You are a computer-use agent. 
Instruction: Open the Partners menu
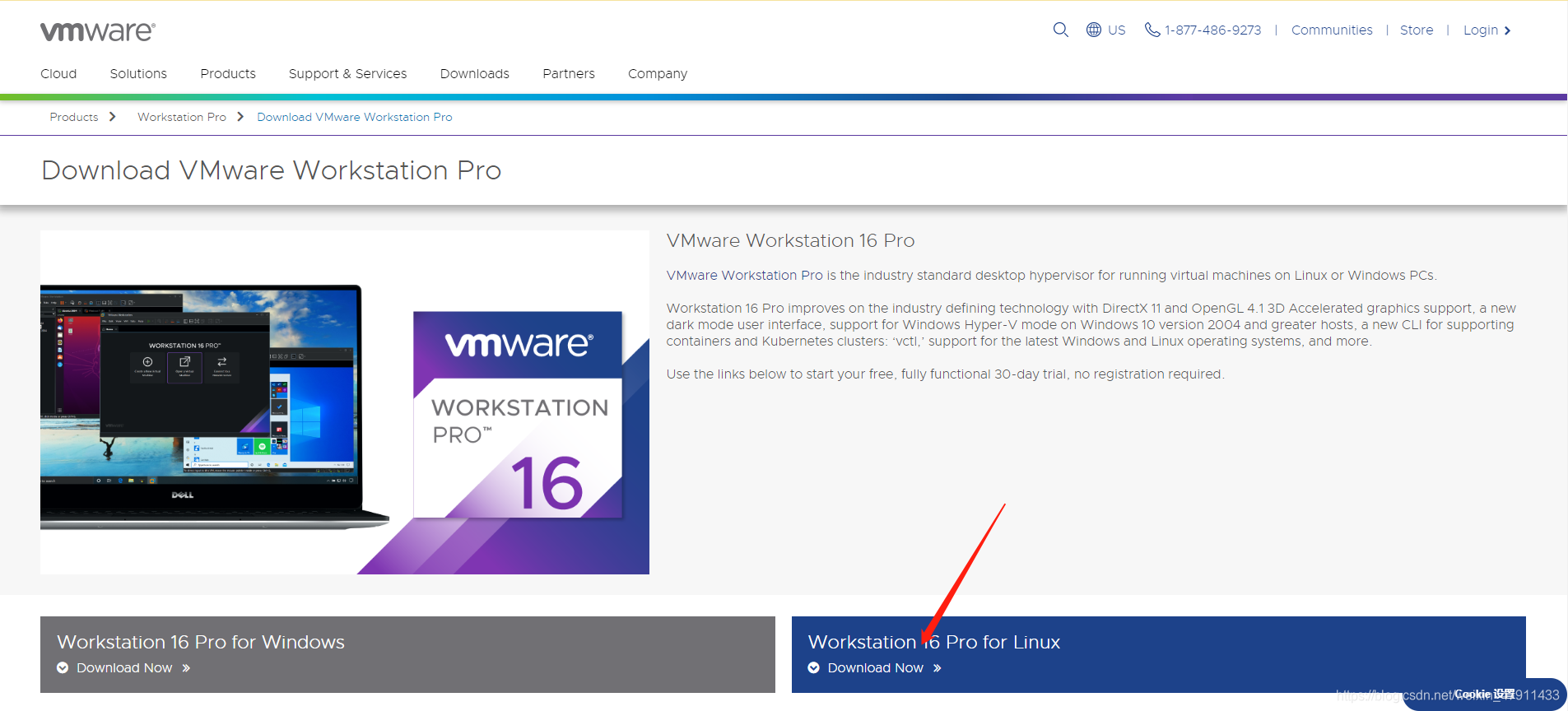pos(569,73)
